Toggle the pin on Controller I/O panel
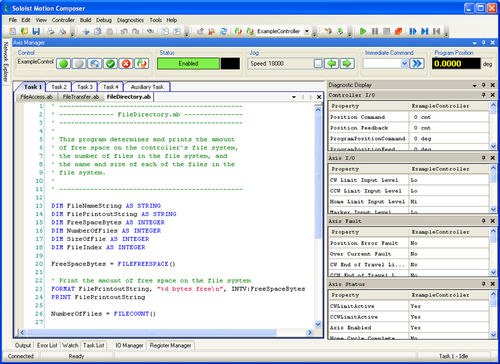 484,95
